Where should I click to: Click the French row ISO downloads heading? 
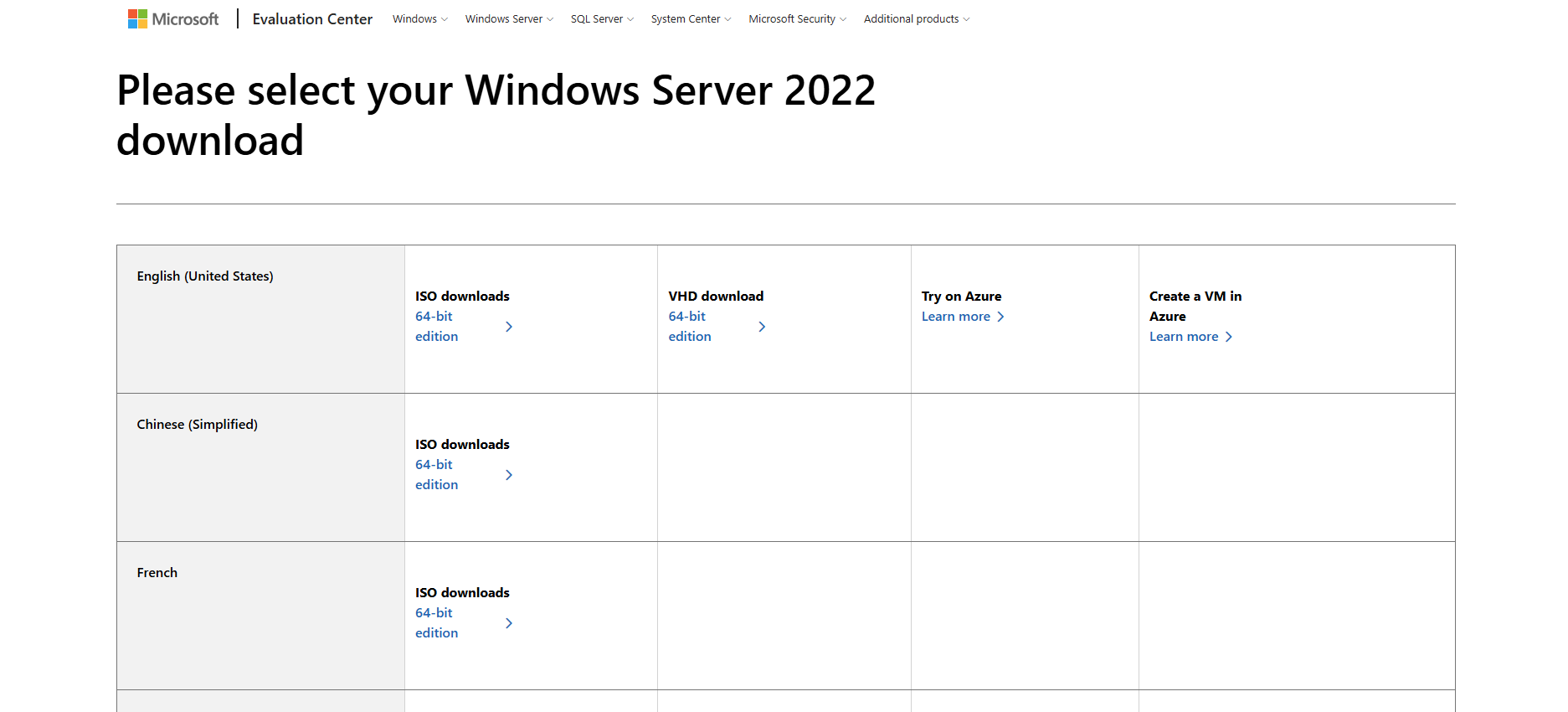pyautogui.click(x=462, y=593)
